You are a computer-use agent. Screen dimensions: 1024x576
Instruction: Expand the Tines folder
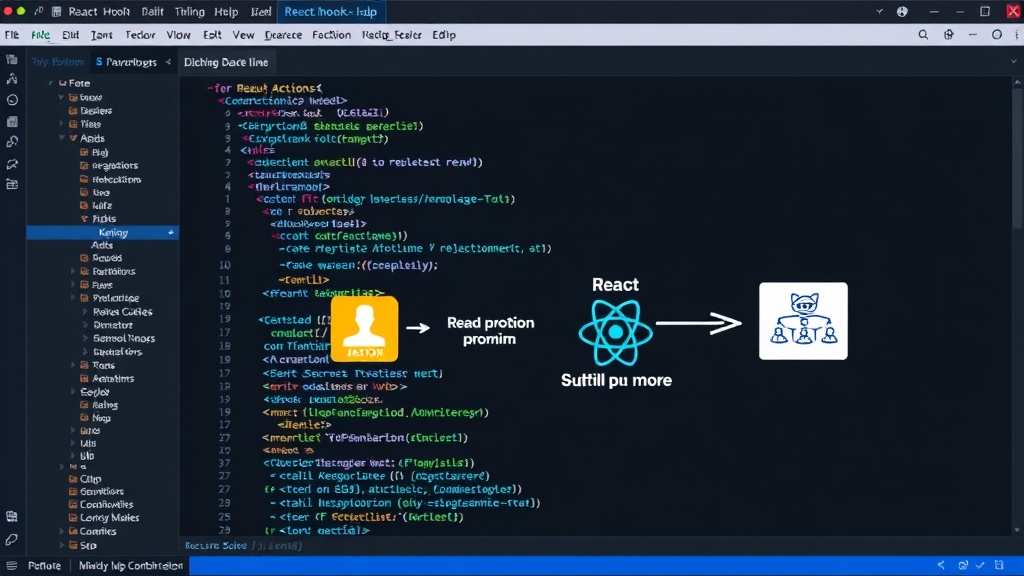click(x=61, y=124)
